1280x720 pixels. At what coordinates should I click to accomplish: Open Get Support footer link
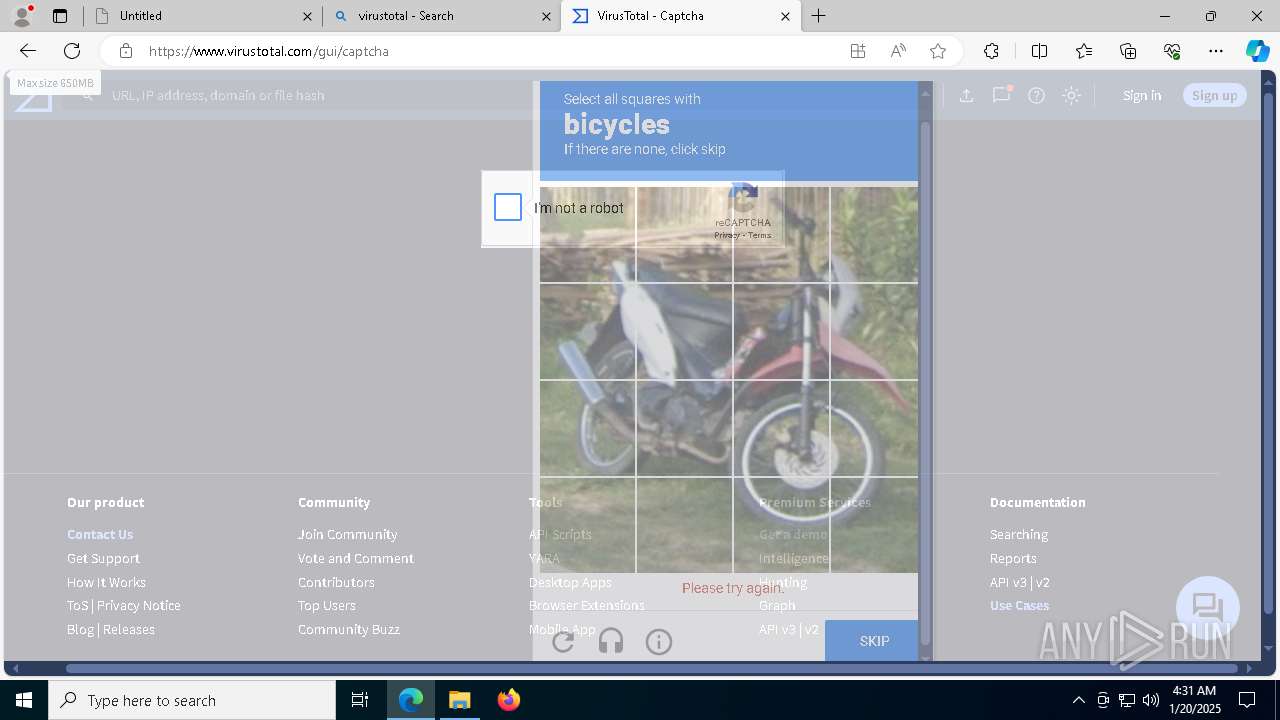click(103, 558)
